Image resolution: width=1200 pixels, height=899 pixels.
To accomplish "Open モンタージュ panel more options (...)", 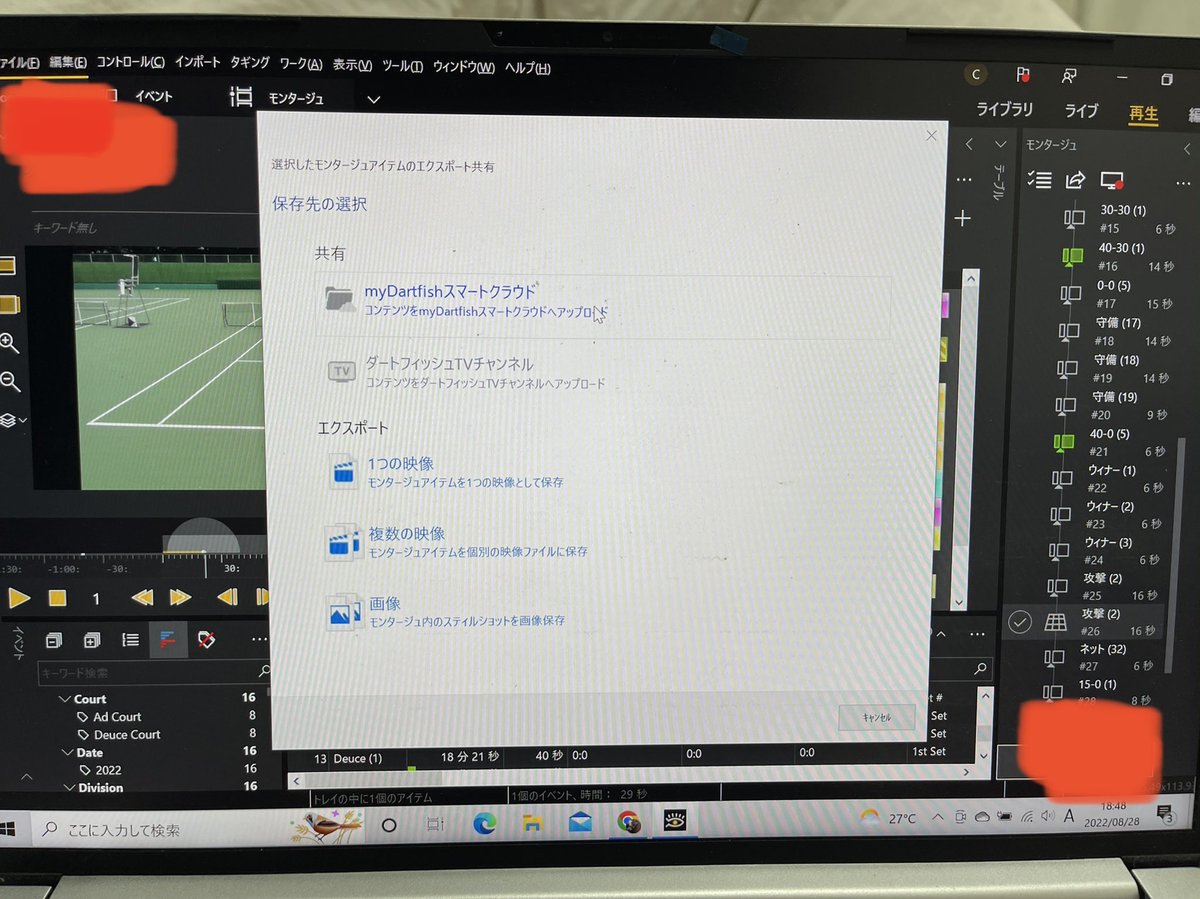I will 1184,182.
